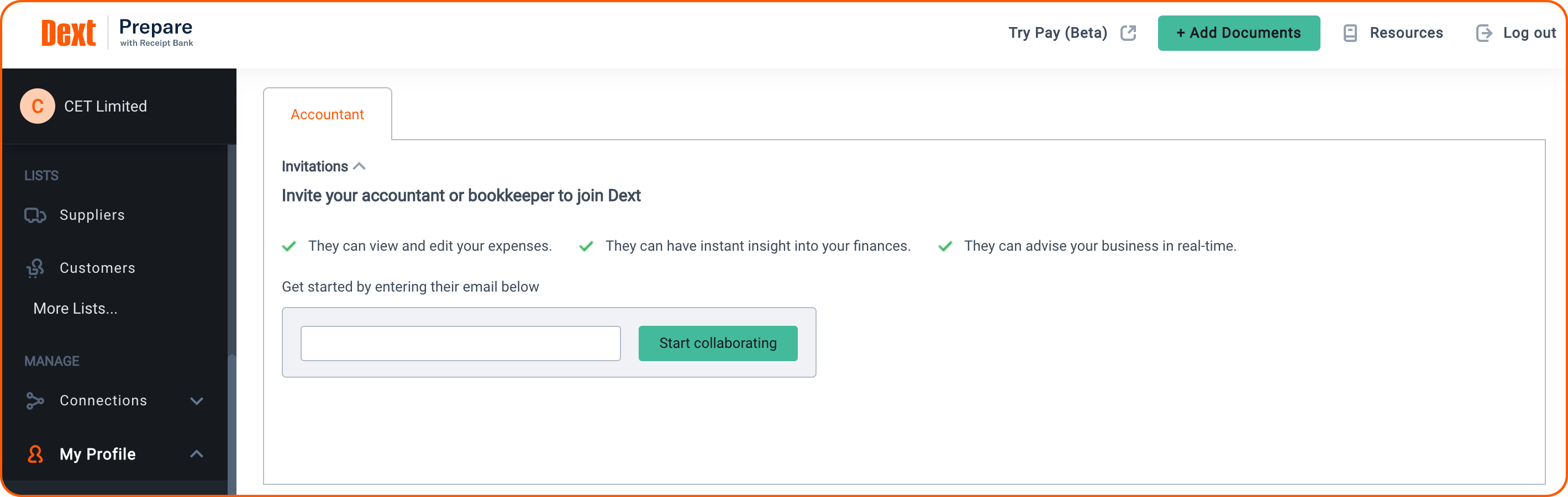Open the Try Pay (Beta) link

pos(1057,33)
